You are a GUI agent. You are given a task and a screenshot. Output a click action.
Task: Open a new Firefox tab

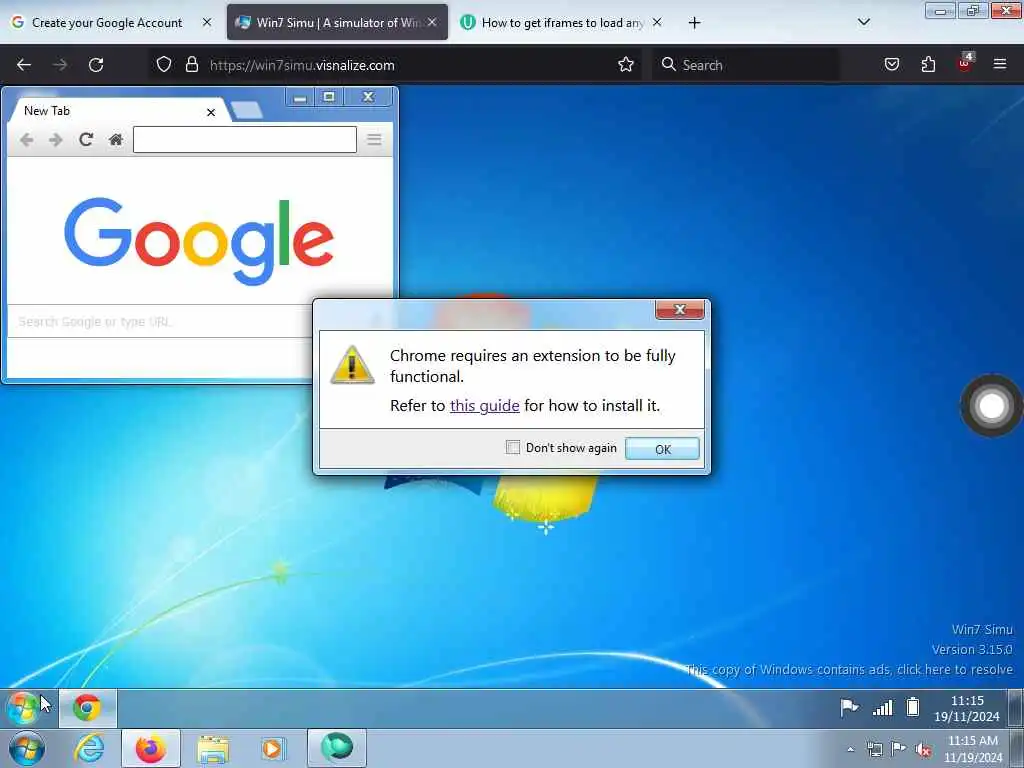point(694,23)
